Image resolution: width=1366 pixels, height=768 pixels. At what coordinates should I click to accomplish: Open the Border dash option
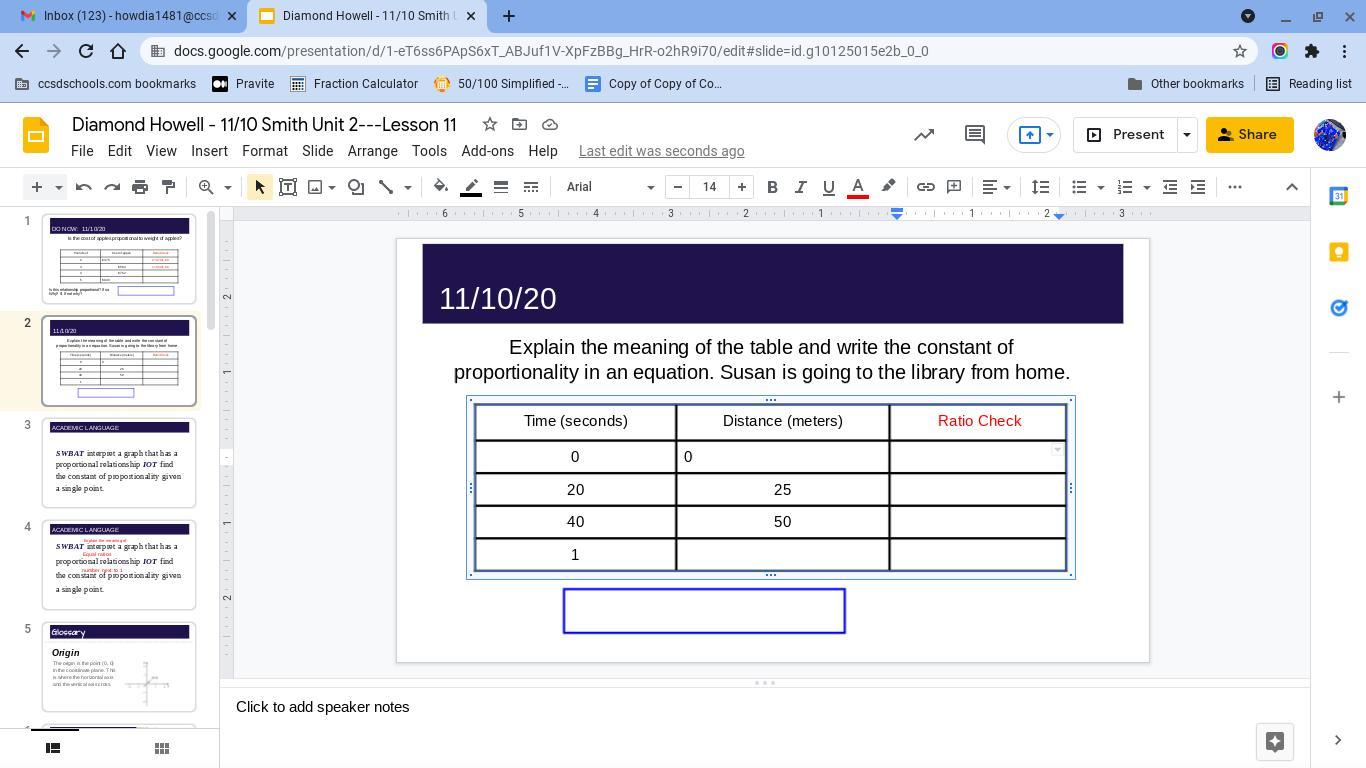531,187
